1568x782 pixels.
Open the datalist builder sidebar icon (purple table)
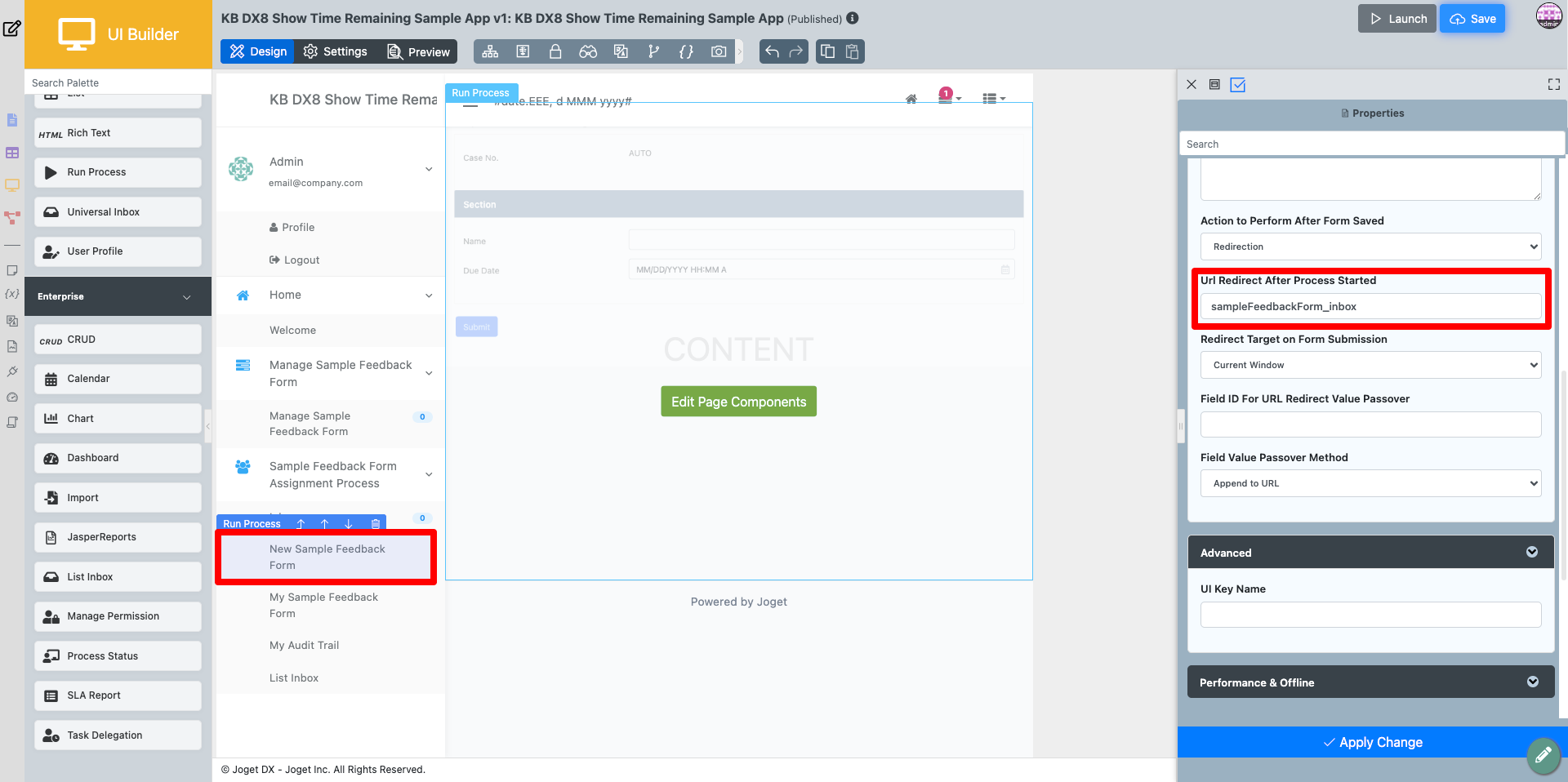click(11, 153)
